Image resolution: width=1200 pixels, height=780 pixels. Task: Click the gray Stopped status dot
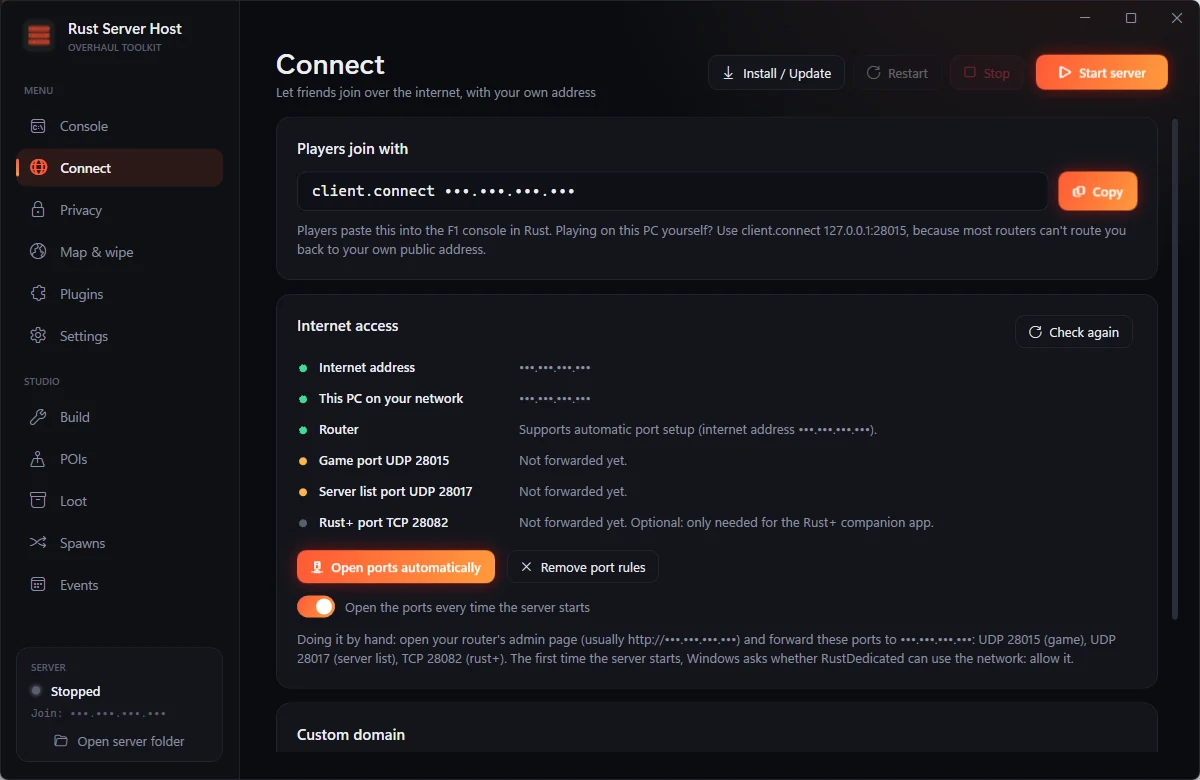[x=36, y=691]
